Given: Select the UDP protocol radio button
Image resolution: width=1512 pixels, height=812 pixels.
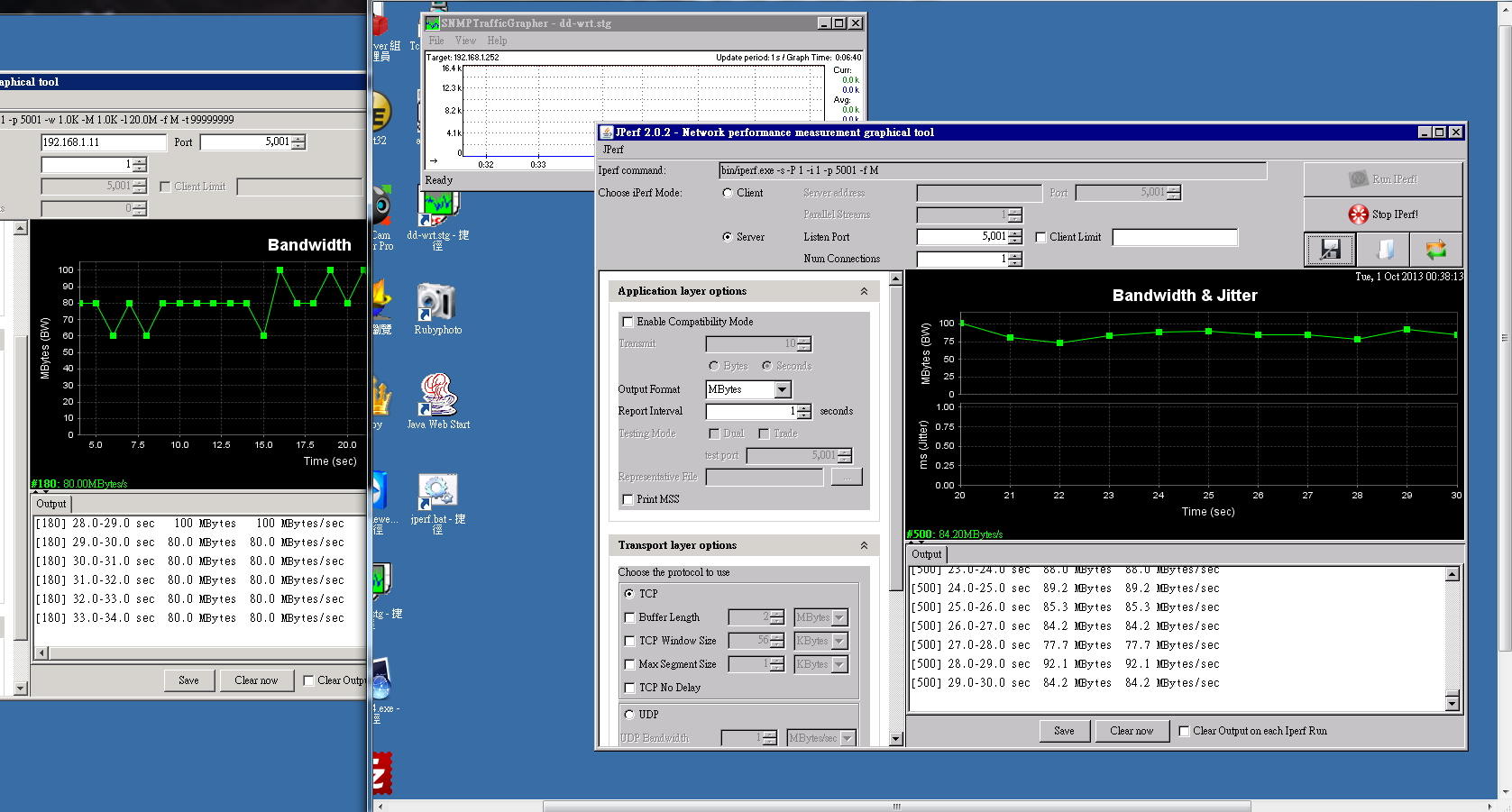Looking at the screenshot, I should tap(629, 715).
